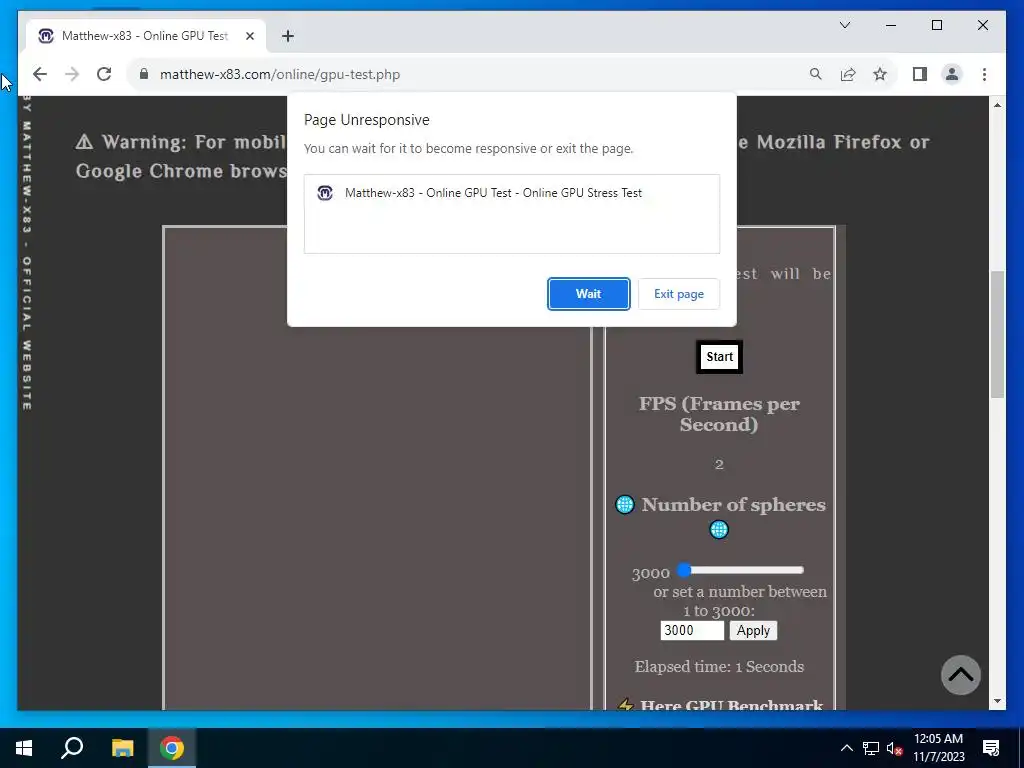Screen dimensions: 1024x768
Task: Start the GPU stress test
Action: (x=719, y=357)
